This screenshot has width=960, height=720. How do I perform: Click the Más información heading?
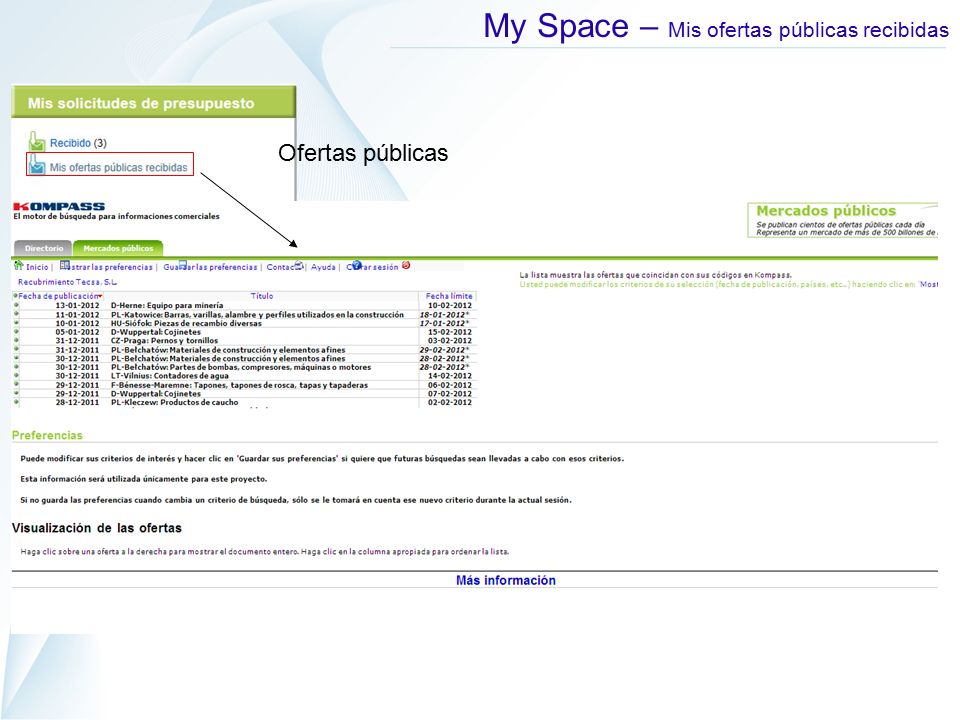point(506,580)
